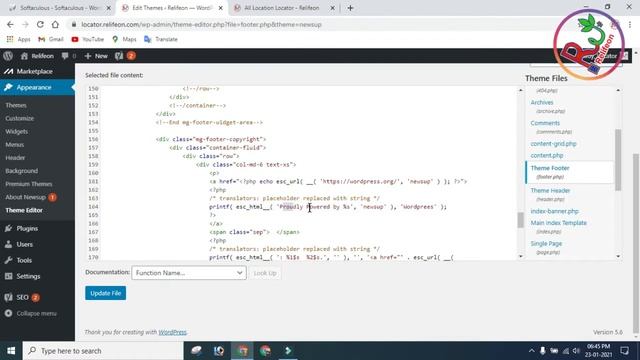The height and width of the screenshot is (360, 640).
Task: Visit the Relifeon site from admin bar
Action: coord(37,56)
